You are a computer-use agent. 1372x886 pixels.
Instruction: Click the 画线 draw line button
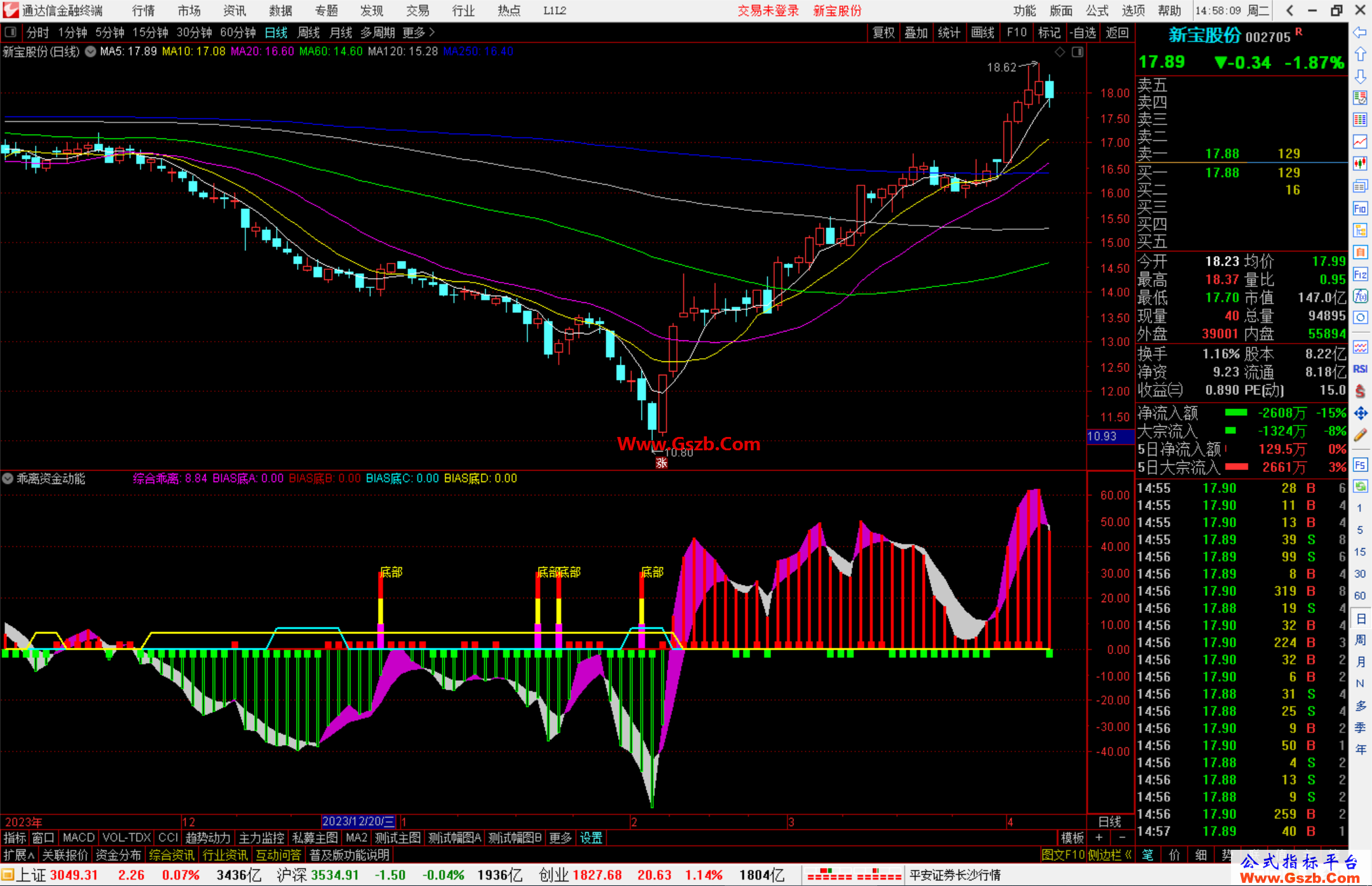983,32
